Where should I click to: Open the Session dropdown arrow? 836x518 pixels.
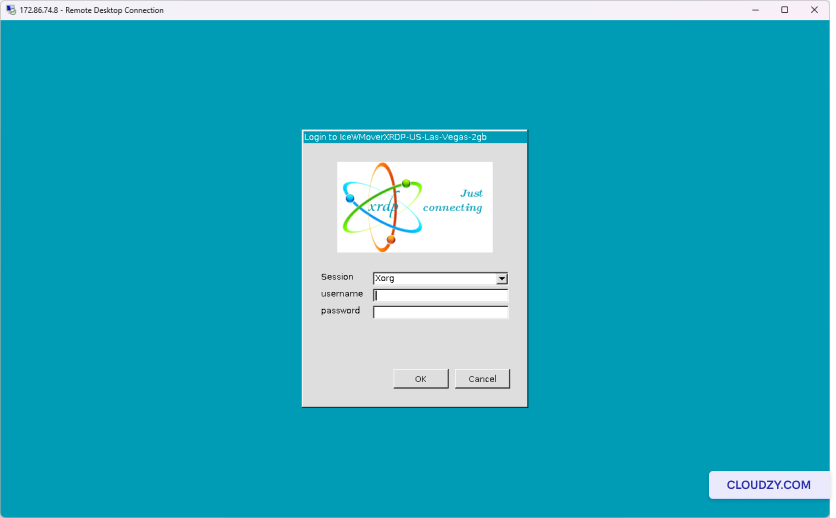point(502,279)
